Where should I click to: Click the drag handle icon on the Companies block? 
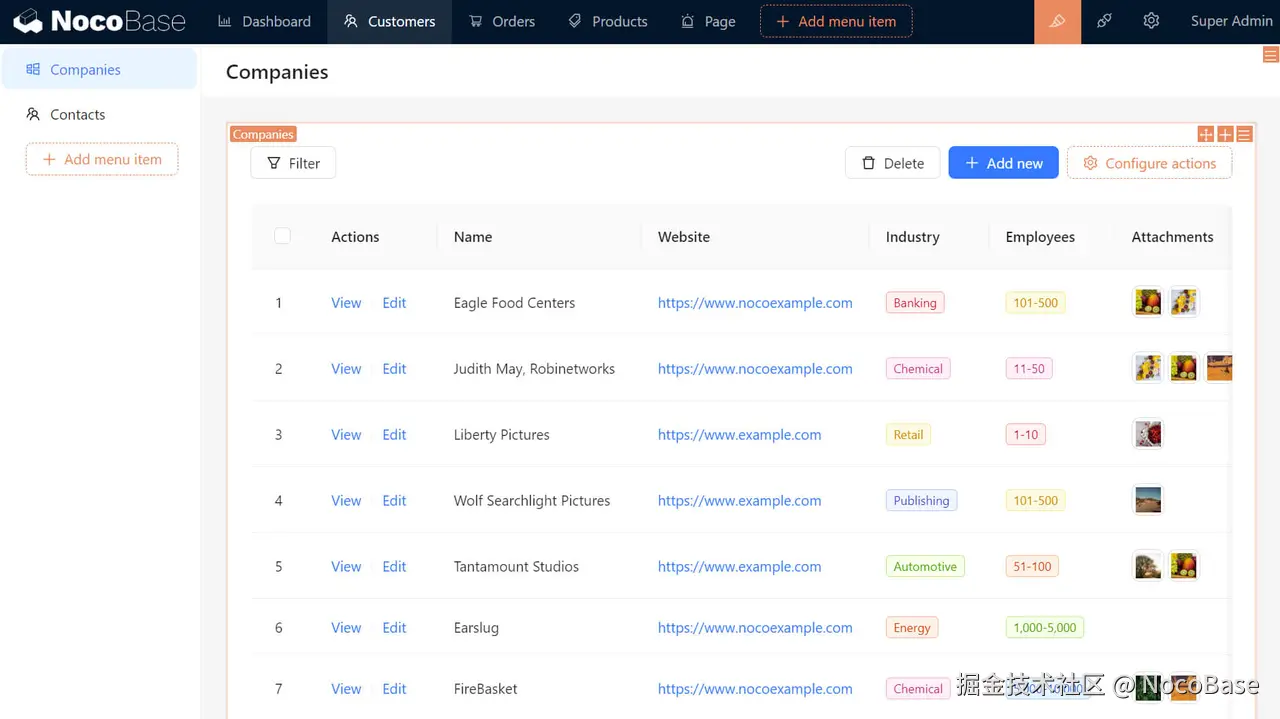click(1205, 134)
